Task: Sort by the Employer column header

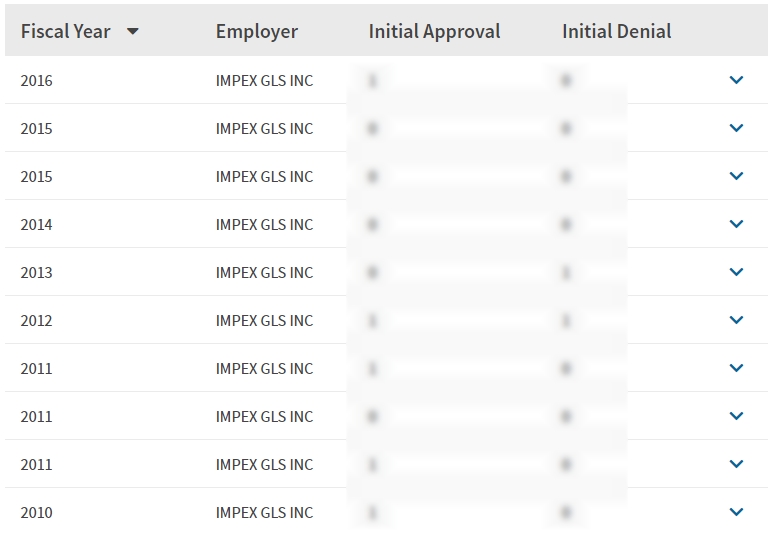Action: [x=257, y=31]
